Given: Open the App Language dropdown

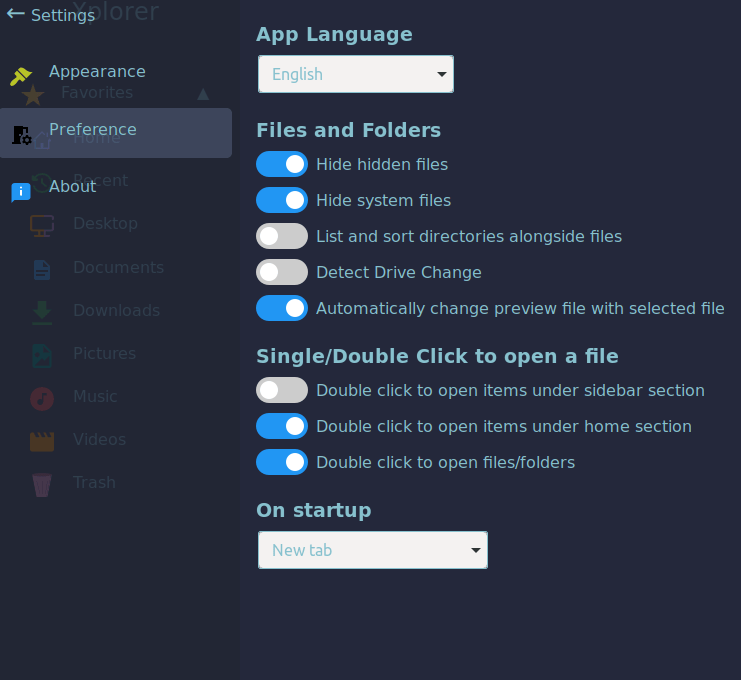Looking at the screenshot, I should [355, 74].
